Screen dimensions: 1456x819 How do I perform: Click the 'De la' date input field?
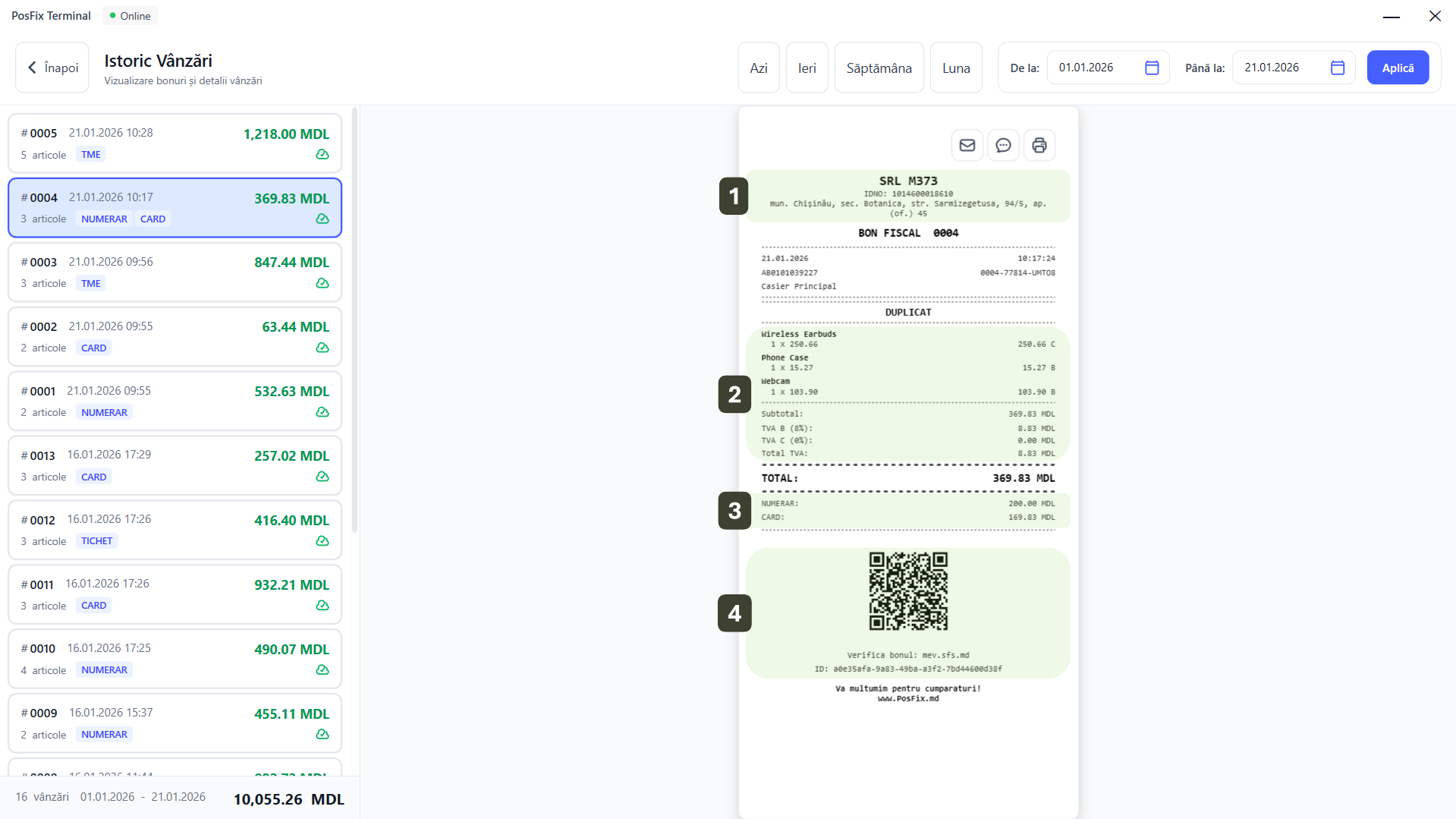1094,68
